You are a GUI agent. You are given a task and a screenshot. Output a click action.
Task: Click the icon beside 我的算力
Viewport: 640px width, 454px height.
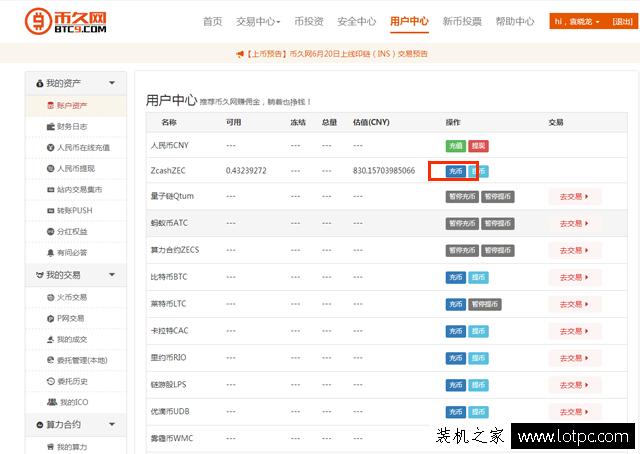[x=51, y=447]
